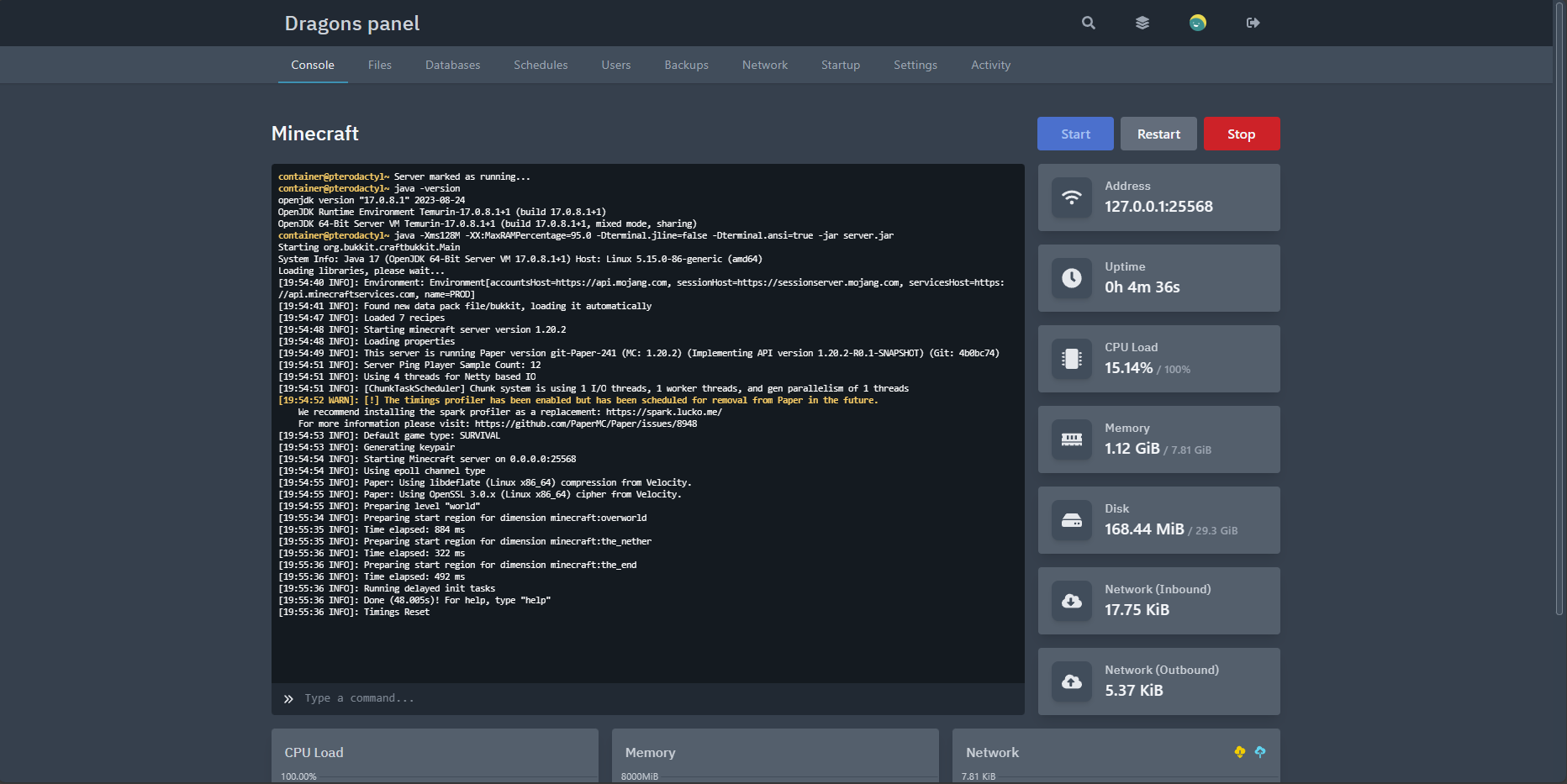The image size is (1567, 784).
Task: Click console line "Loaded 7 recipes"
Action: pos(361,318)
